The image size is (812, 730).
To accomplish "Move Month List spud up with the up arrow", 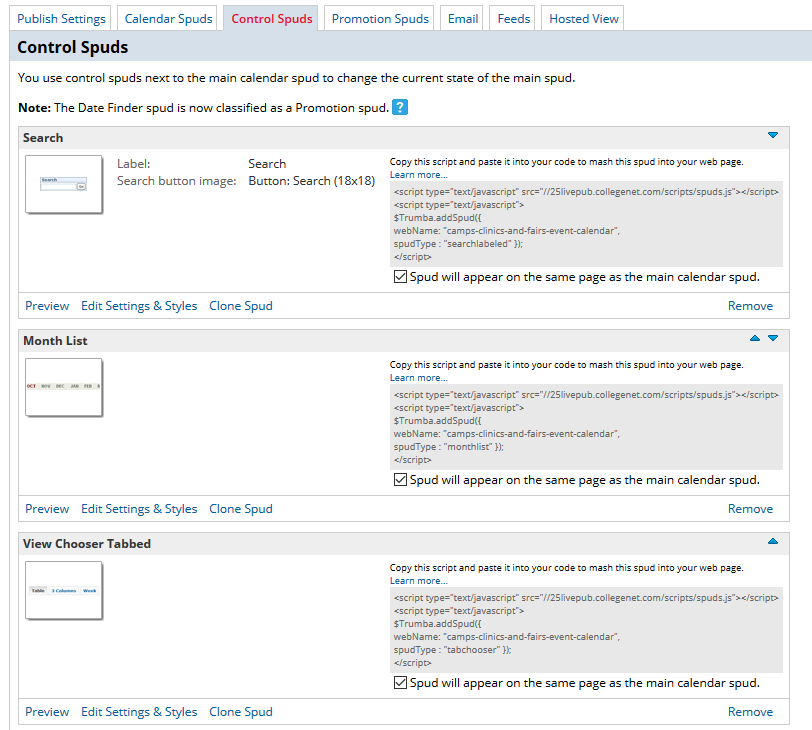I will click(x=755, y=338).
